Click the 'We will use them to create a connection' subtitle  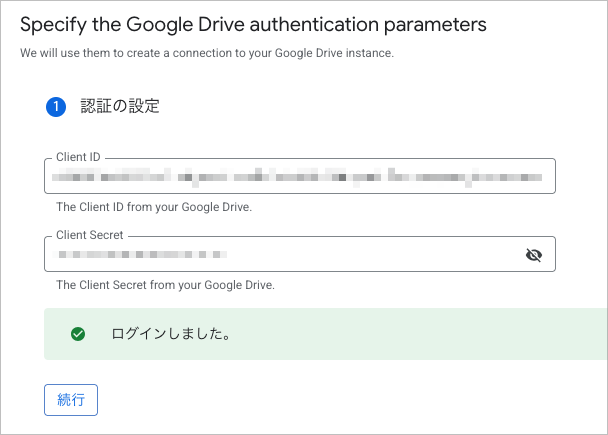tap(207, 53)
